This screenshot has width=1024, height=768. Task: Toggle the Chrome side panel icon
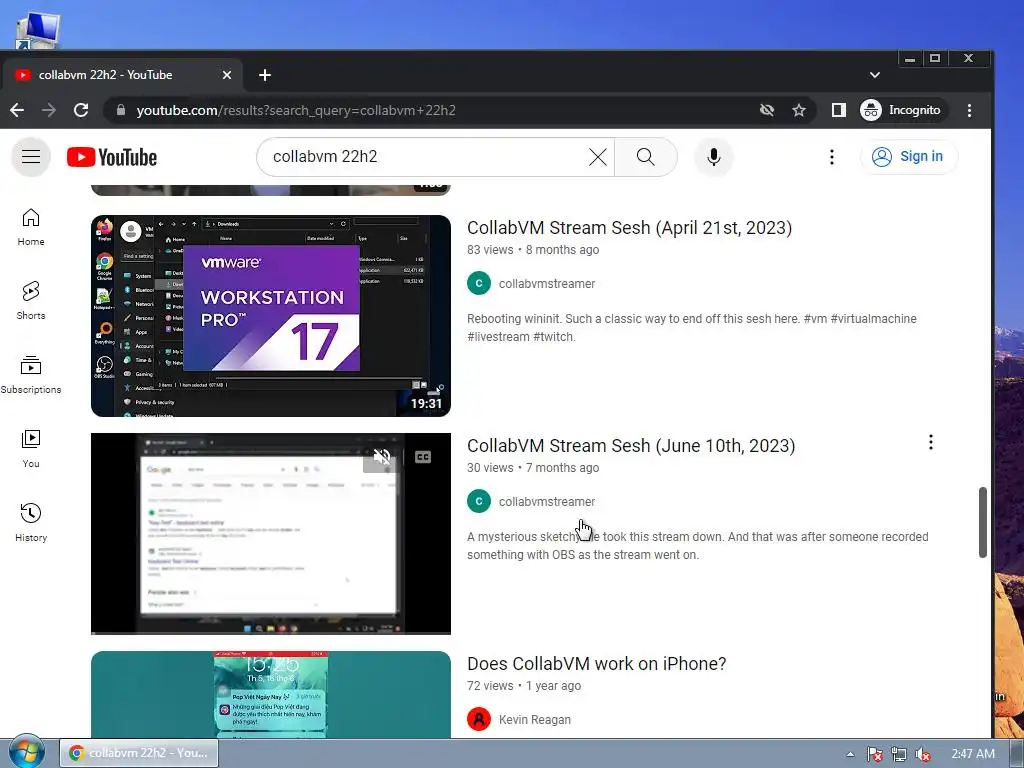(839, 110)
